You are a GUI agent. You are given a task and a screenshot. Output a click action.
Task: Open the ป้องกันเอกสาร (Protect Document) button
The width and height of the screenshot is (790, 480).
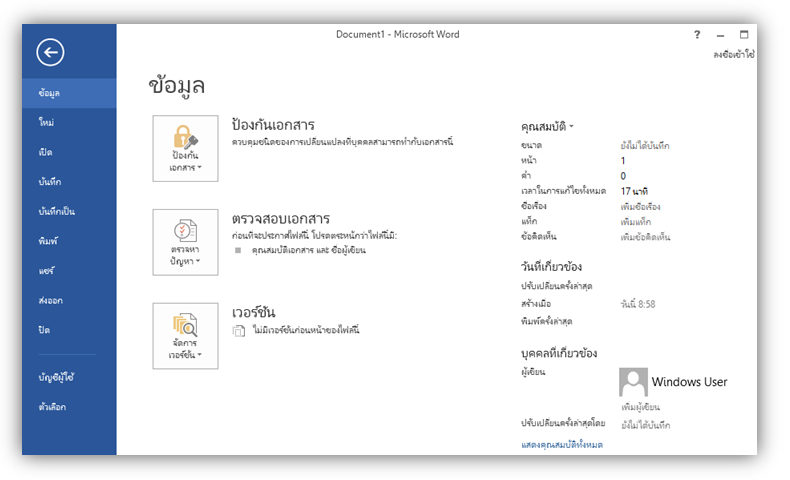click(185, 148)
